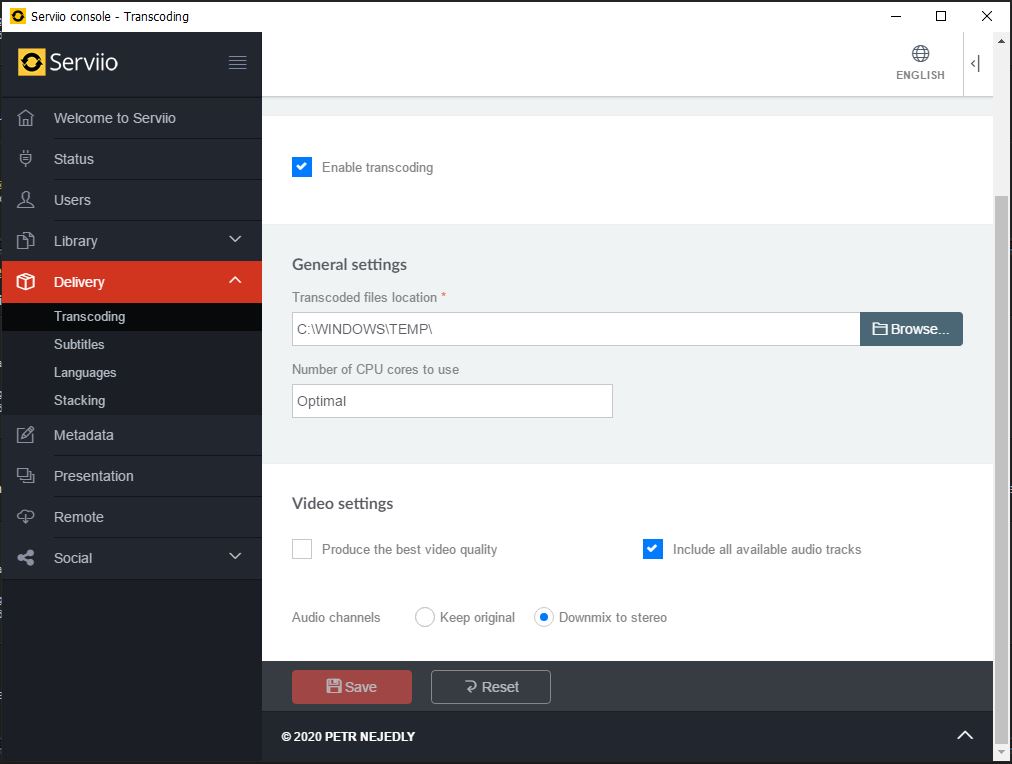Click the scroll-to-top arrow in footer

[x=964, y=736]
